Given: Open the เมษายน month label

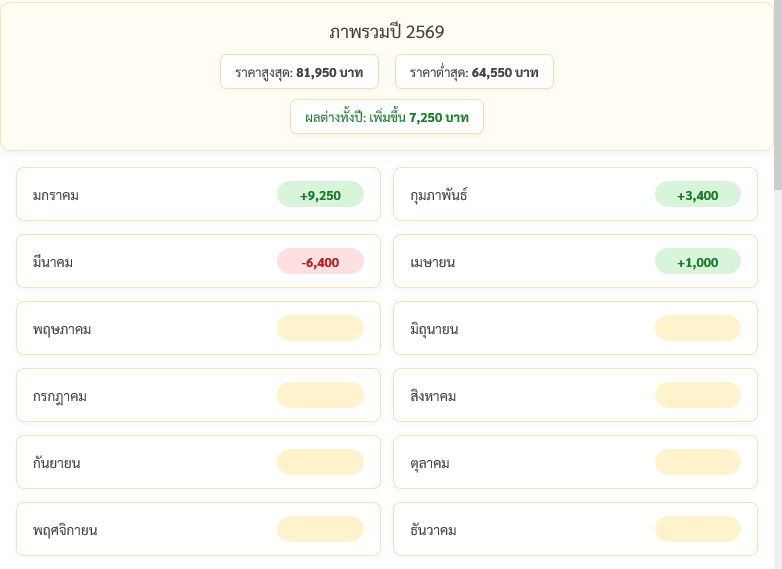Looking at the screenshot, I should click(x=433, y=262).
